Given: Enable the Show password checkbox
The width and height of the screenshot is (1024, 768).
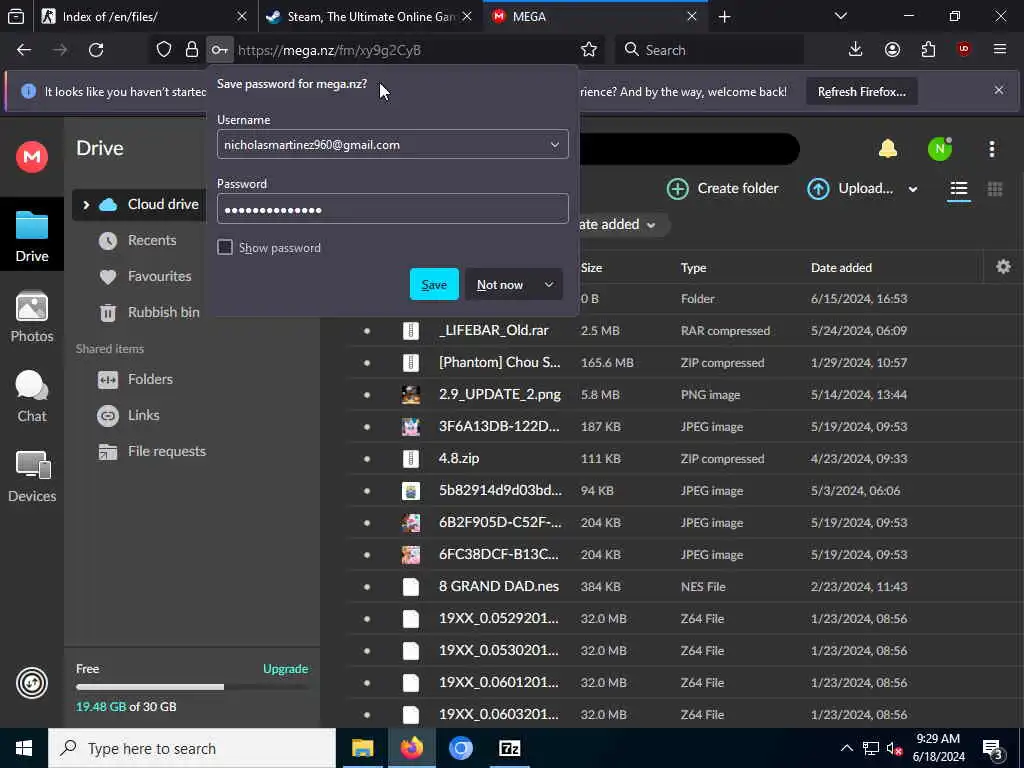Looking at the screenshot, I should (225, 248).
